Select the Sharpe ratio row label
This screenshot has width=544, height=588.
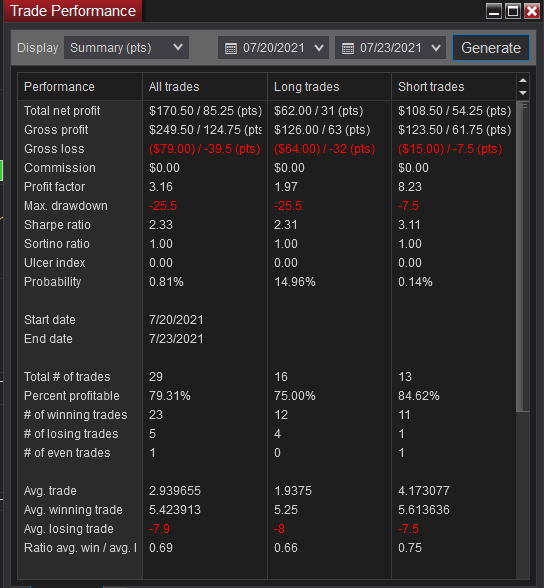coord(57,225)
